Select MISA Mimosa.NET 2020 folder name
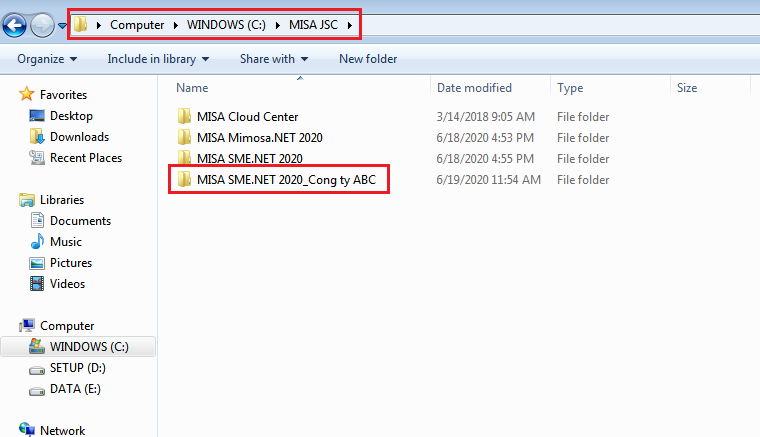 259,138
